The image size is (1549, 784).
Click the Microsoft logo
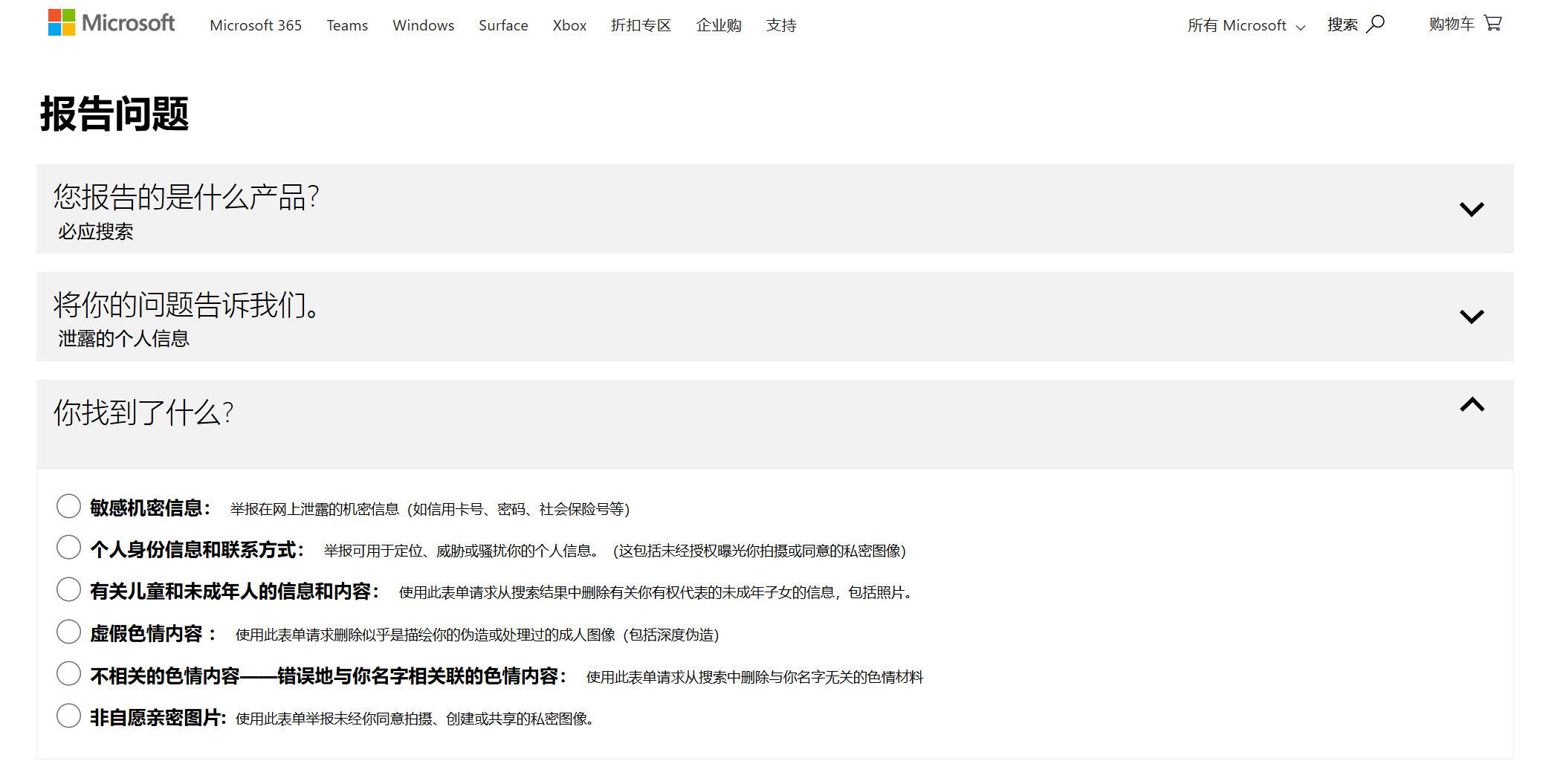click(111, 23)
